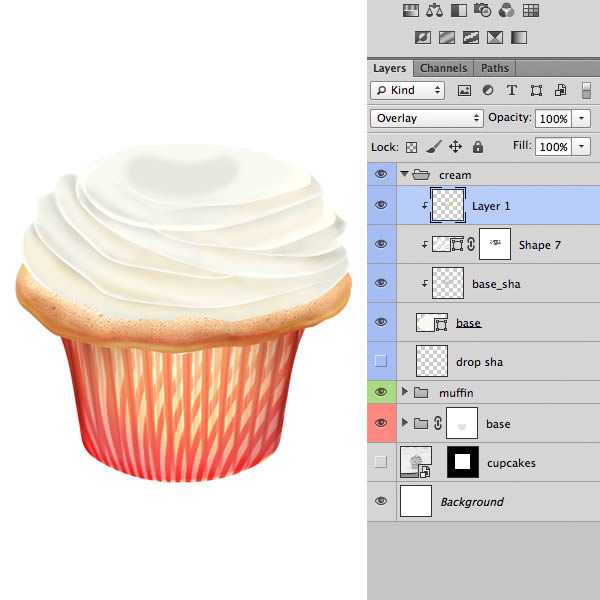Click the cupcakes layer mask thumbnail
Viewport: 600px width, 600px height.
click(462, 463)
